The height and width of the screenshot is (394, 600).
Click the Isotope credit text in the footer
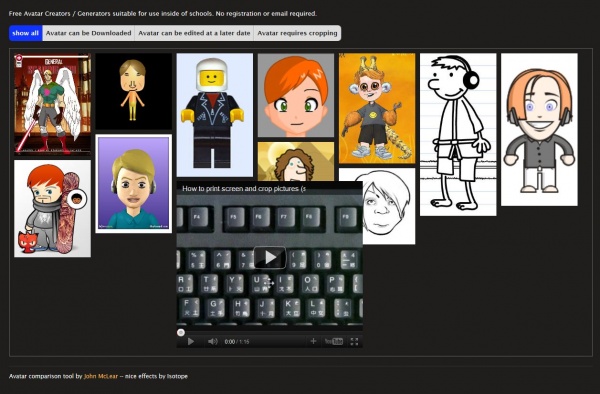177,376
